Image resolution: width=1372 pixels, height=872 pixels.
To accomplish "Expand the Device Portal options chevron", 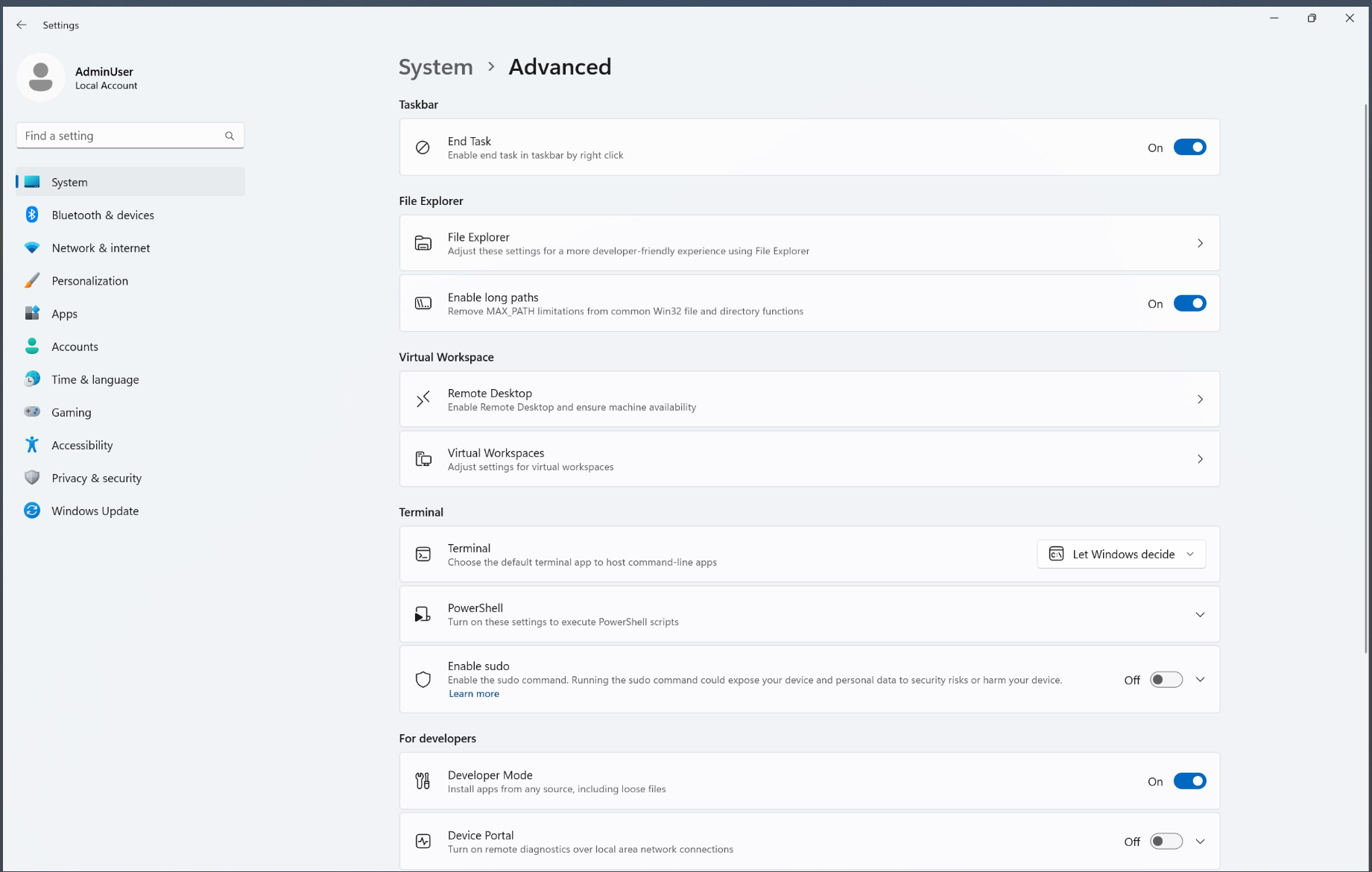I will [x=1200, y=841].
